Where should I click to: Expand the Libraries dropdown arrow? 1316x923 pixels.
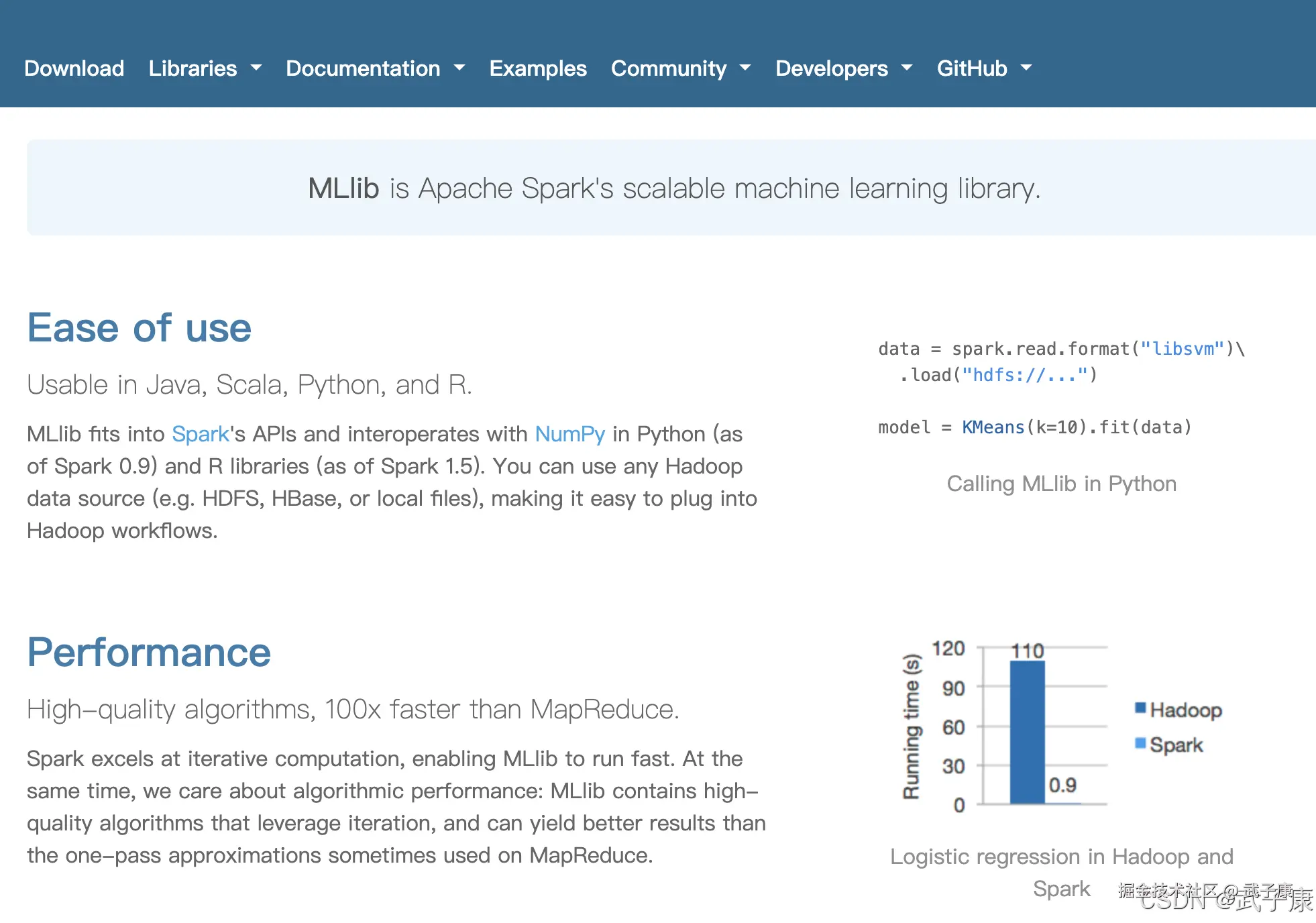(x=256, y=68)
